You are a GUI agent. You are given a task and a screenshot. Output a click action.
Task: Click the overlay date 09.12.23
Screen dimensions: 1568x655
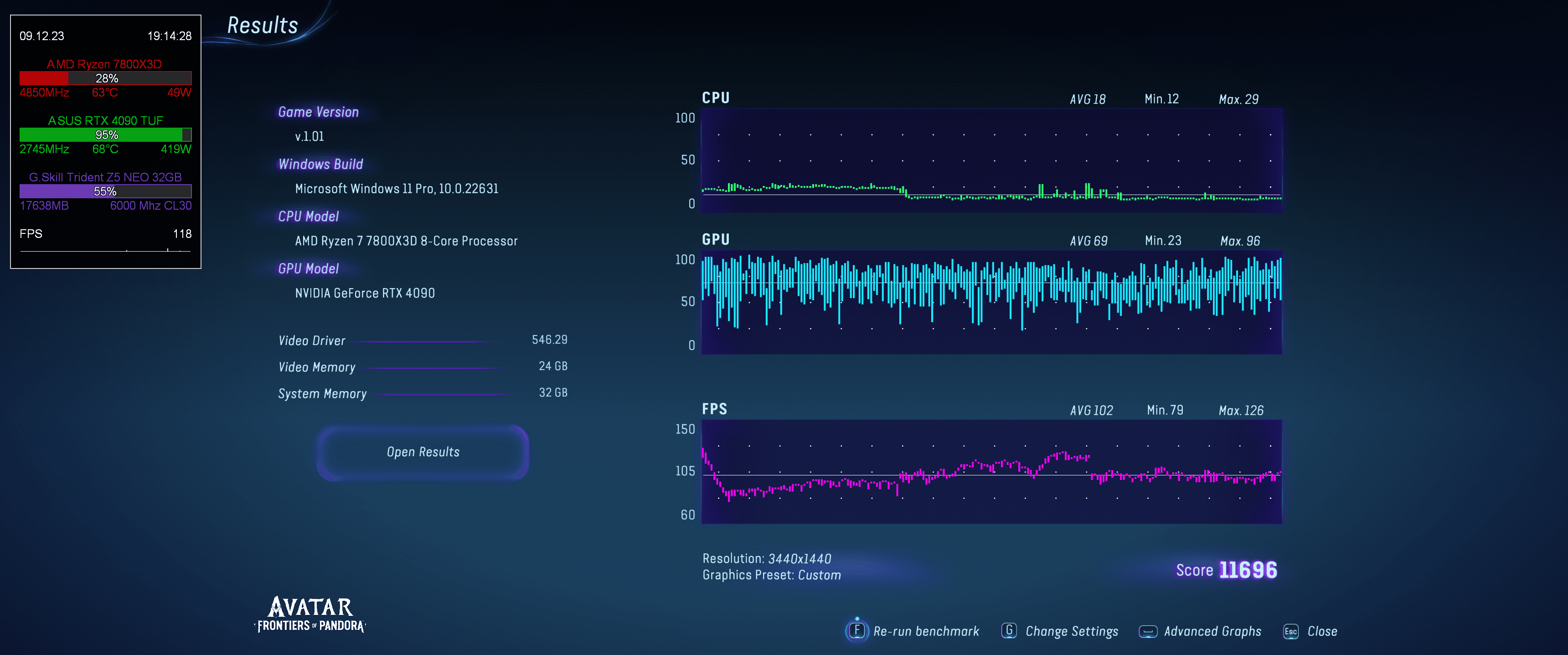pyautogui.click(x=41, y=36)
